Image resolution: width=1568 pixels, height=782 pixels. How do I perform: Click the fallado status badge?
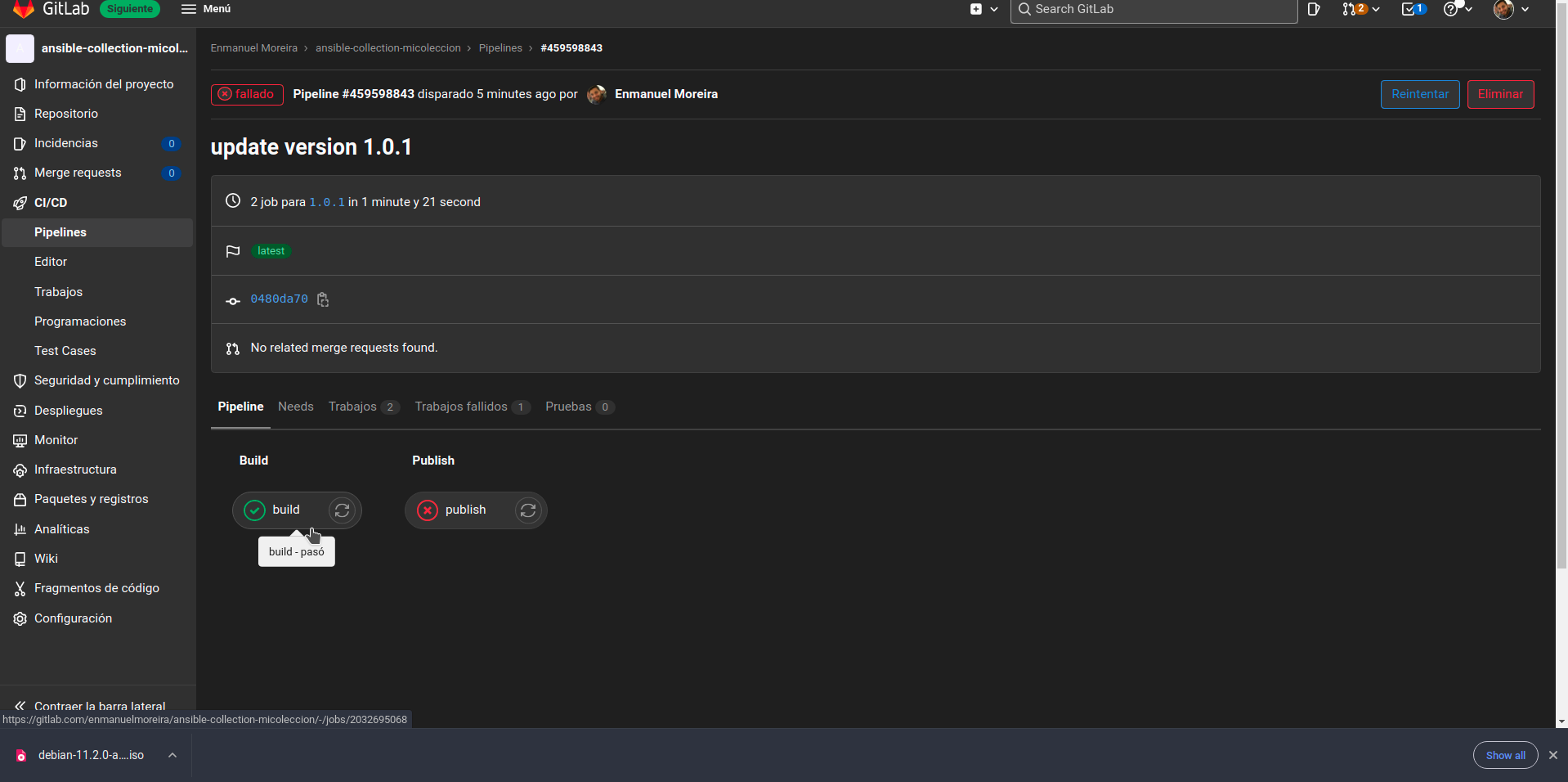click(247, 94)
